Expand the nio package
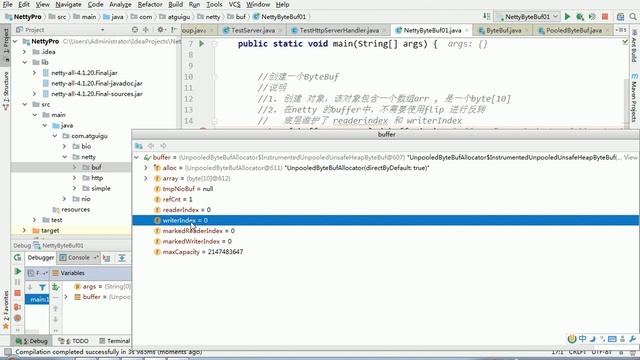Viewport: 640px width, 360px height. coord(64,199)
